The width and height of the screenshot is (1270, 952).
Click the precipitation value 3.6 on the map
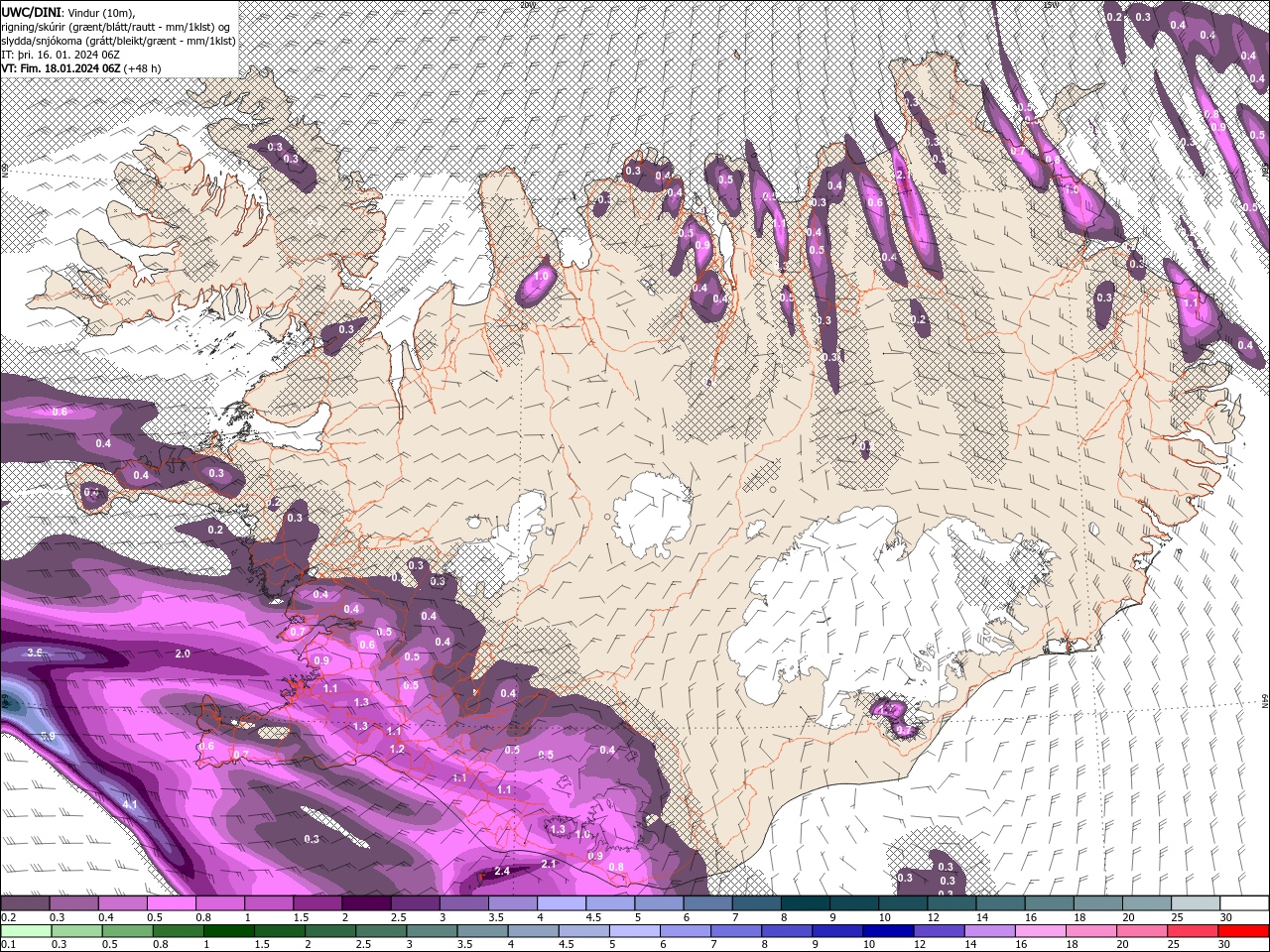[36, 653]
